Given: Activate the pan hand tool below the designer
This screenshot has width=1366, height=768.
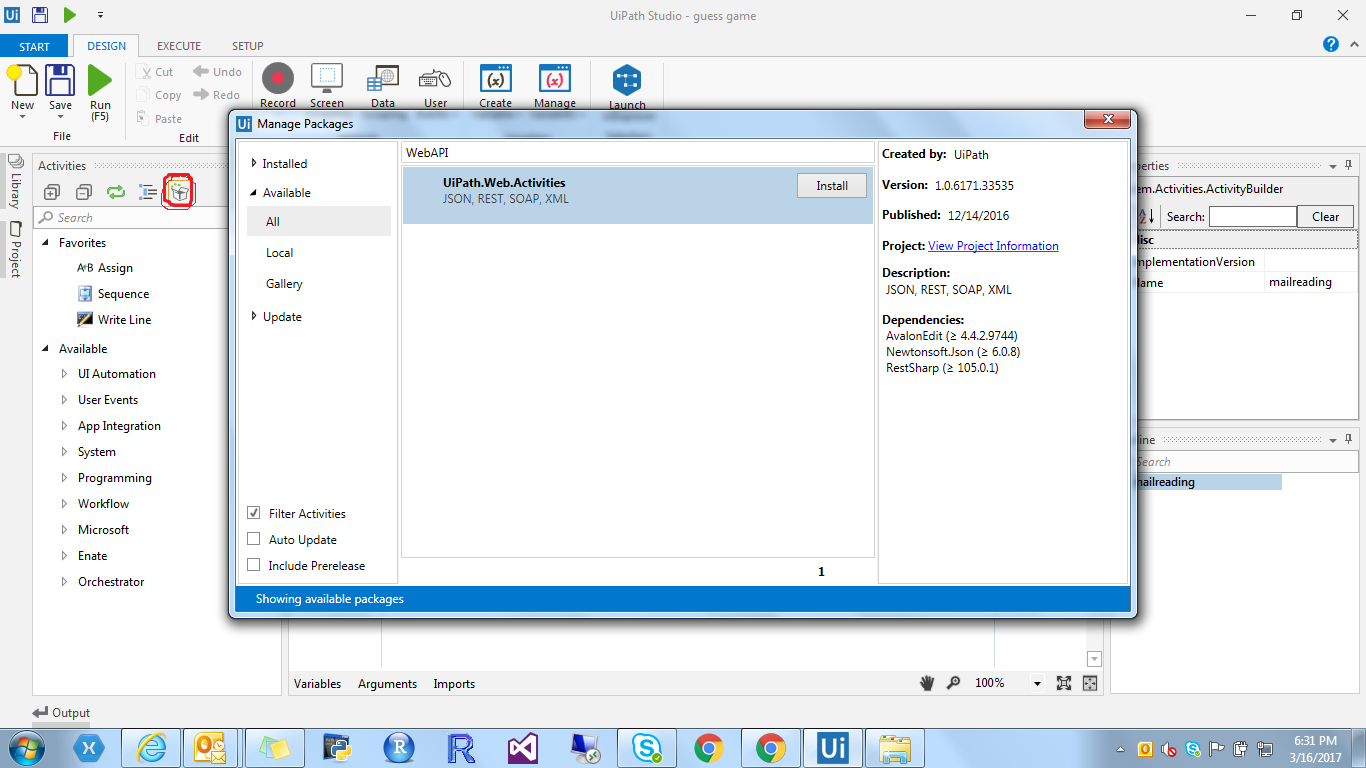Looking at the screenshot, I should (x=925, y=683).
